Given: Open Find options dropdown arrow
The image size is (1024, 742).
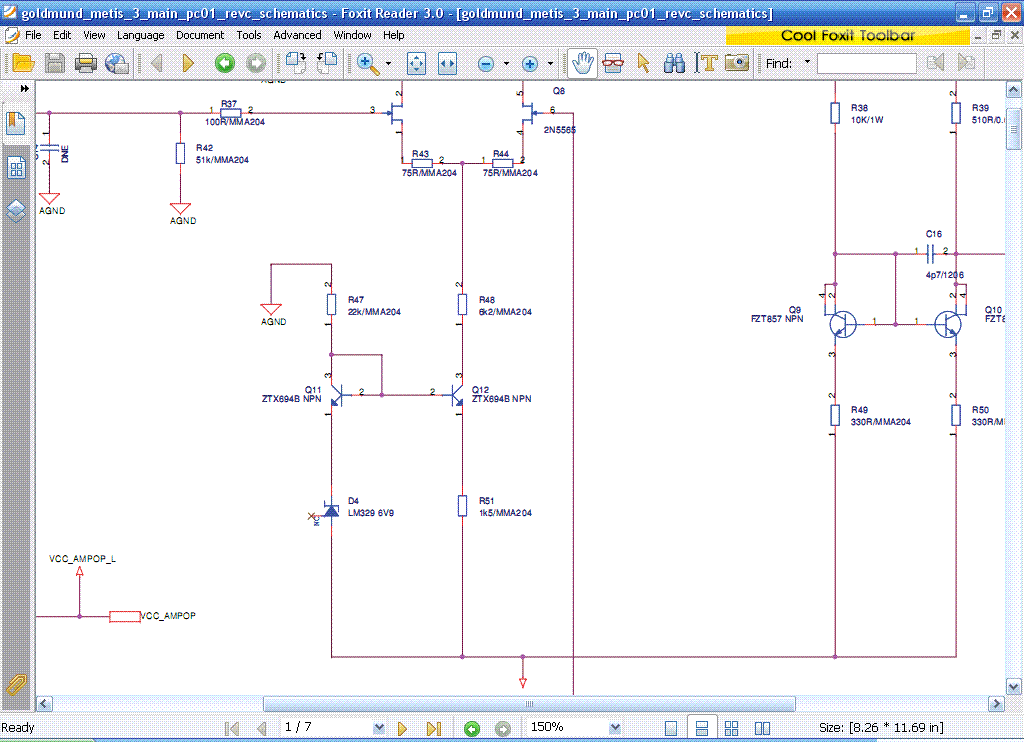Looking at the screenshot, I should (807, 62).
